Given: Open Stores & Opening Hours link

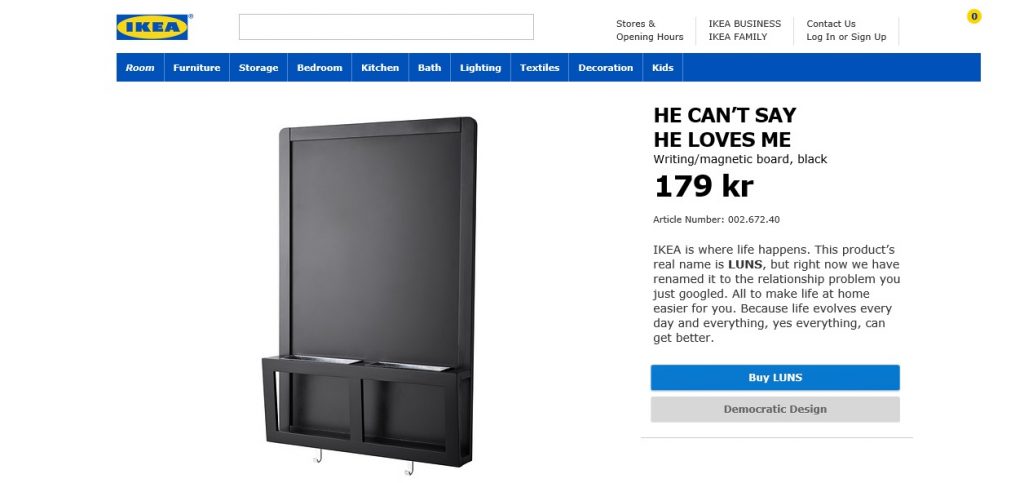Looking at the screenshot, I should (650, 30).
